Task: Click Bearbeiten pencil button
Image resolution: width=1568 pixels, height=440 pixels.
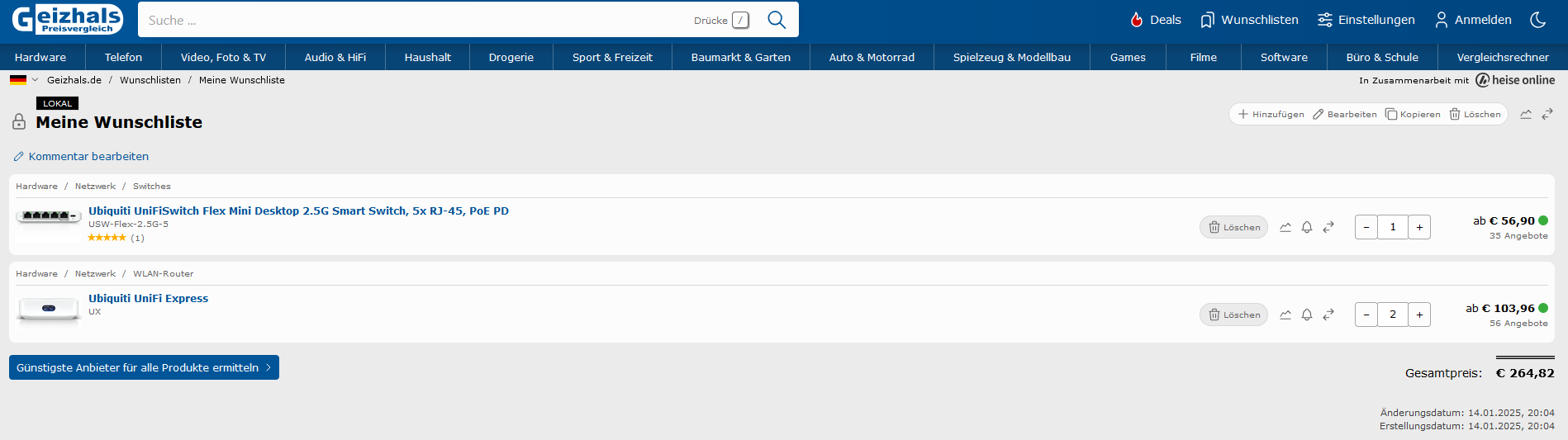Action: pos(1345,115)
